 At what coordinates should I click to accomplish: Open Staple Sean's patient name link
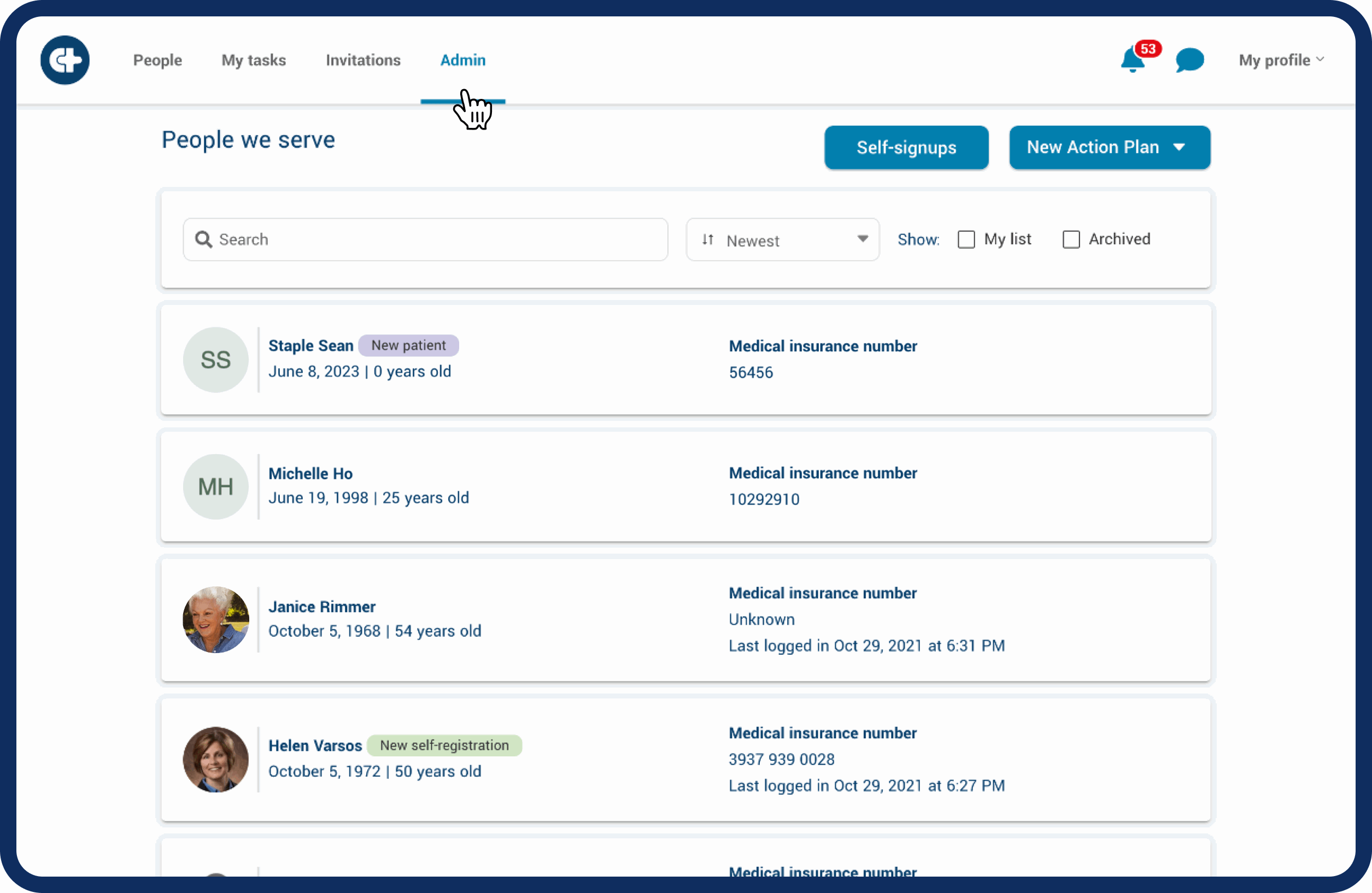(310, 345)
